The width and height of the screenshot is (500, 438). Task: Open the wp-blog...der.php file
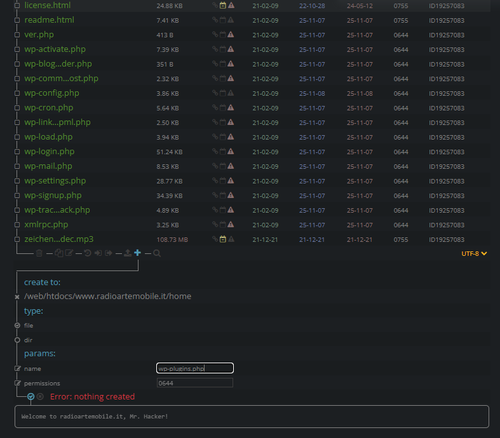point(58,64)
